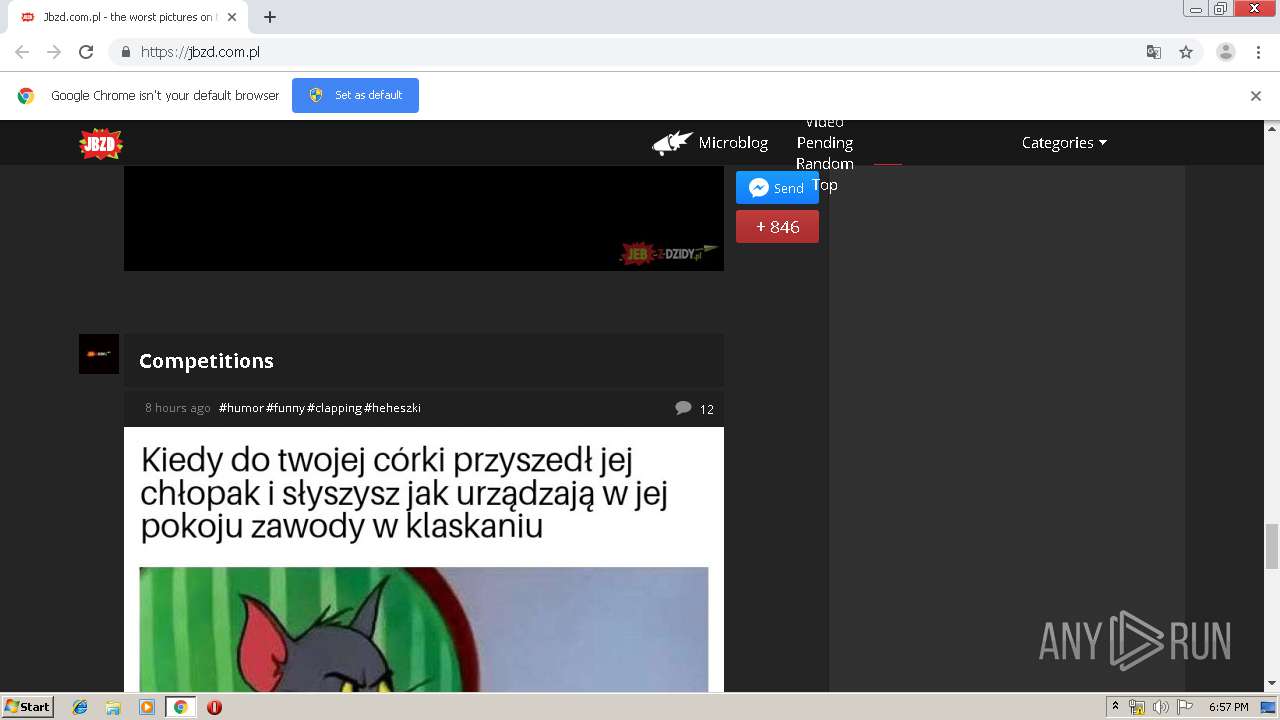The image size is (1280, 720).
Task: Filter by #funny tag
Action: 286,408
